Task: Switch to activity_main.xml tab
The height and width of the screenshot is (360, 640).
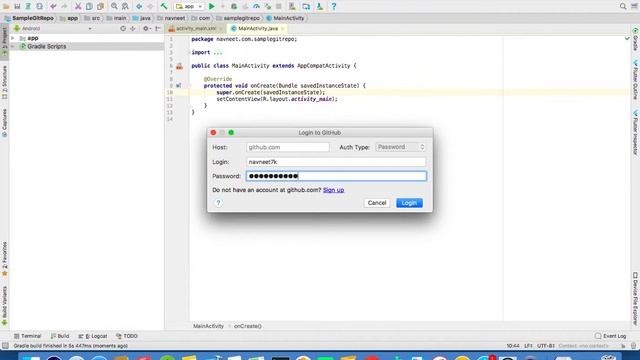Action: pyautogui.click(x=196, y=29)
